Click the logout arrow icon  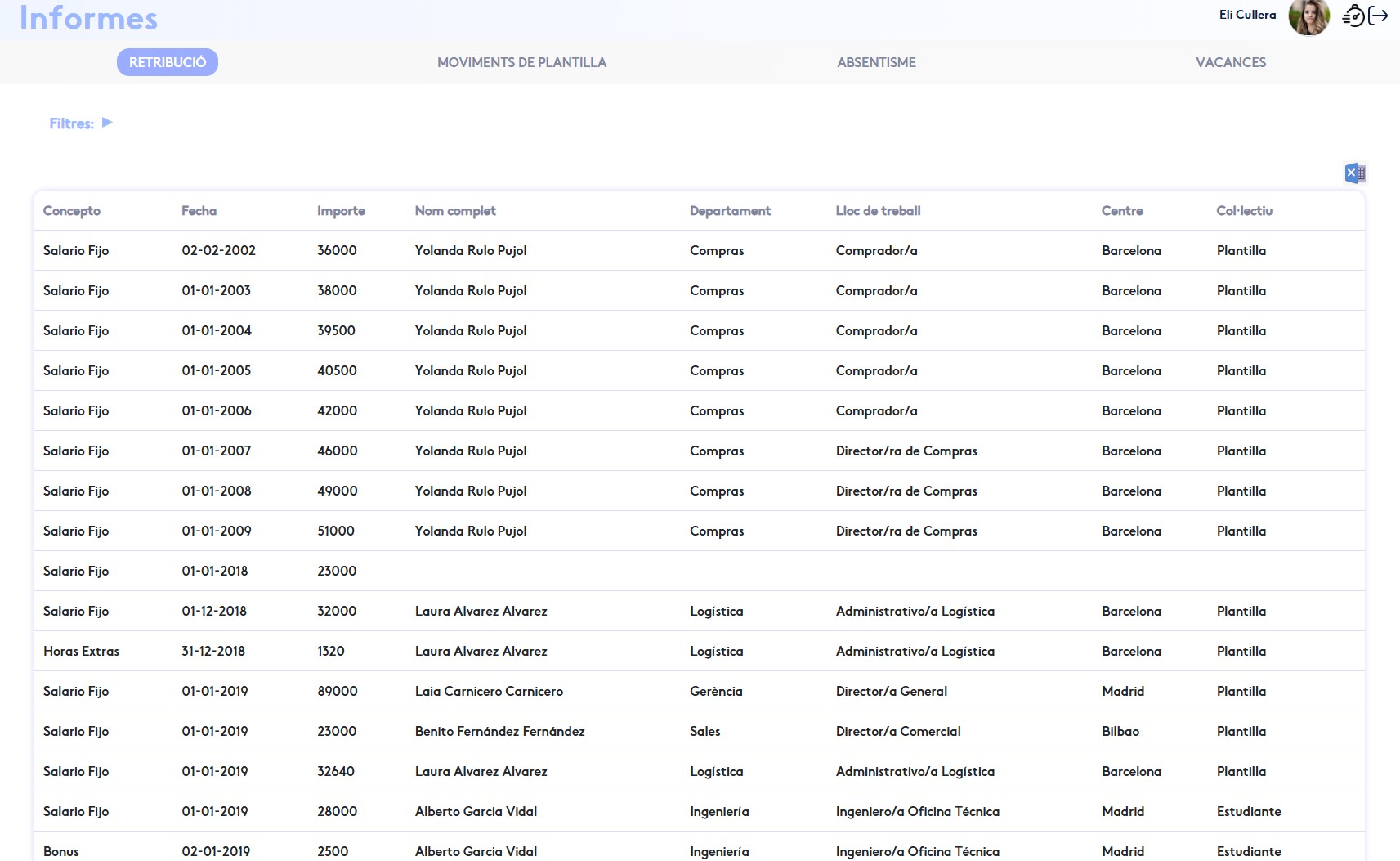pos(1379,16)
